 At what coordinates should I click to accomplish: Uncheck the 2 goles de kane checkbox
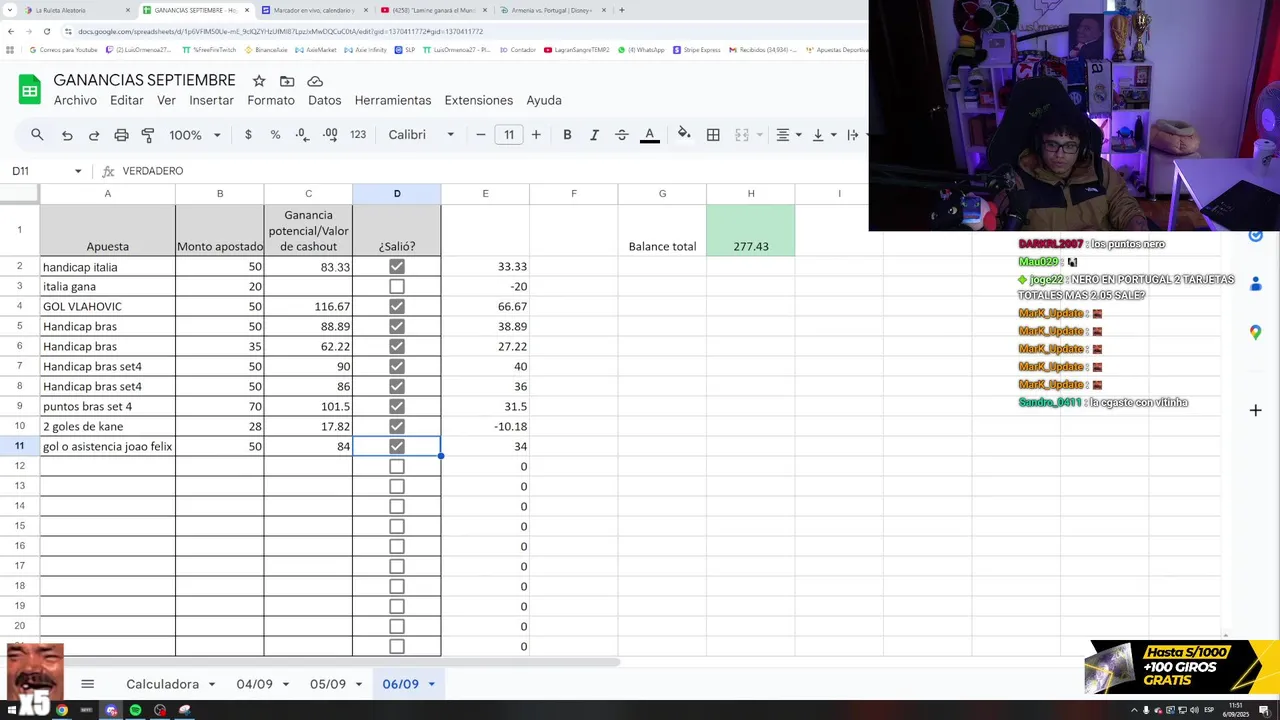point(397,426)
